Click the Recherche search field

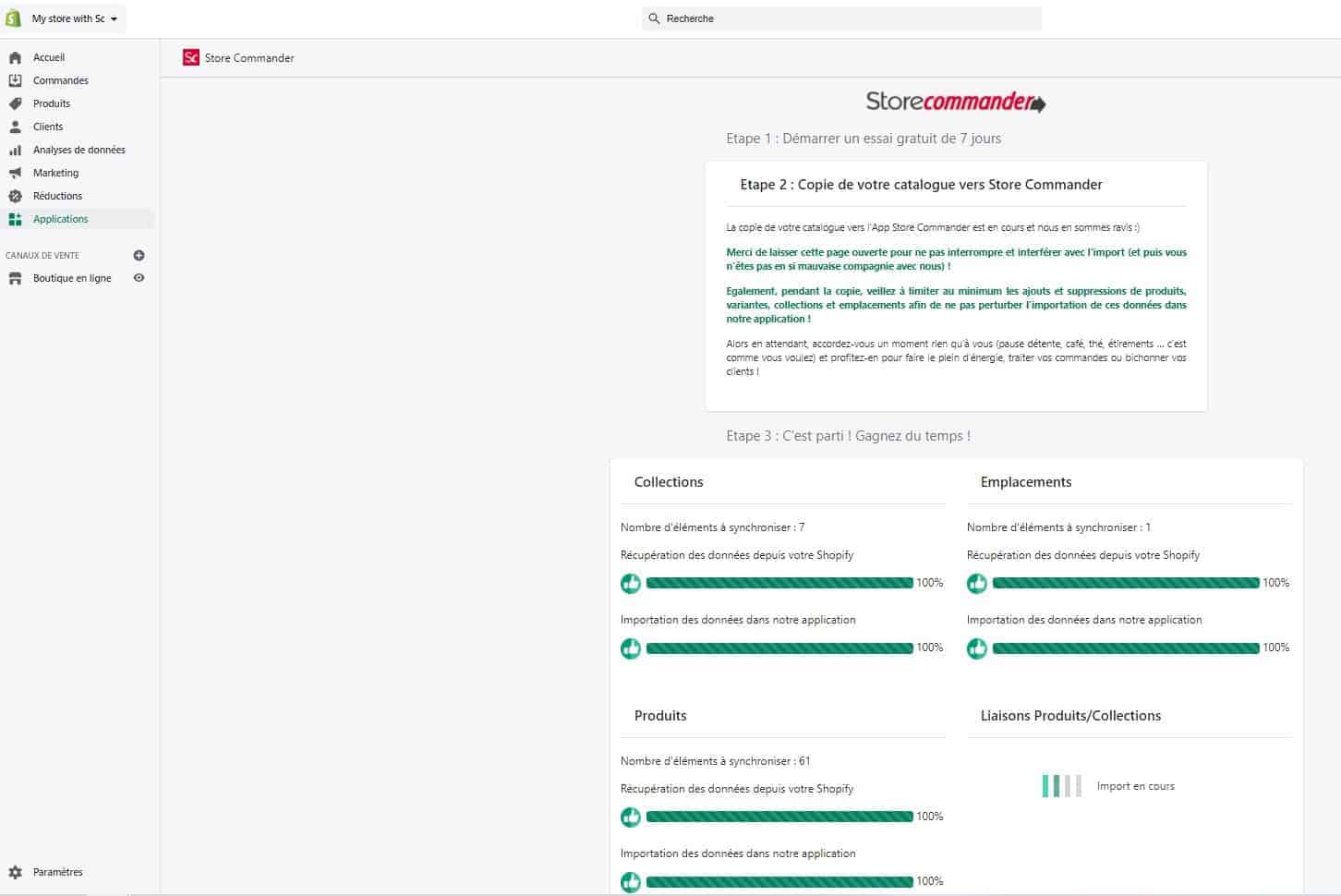coord(841,18)
